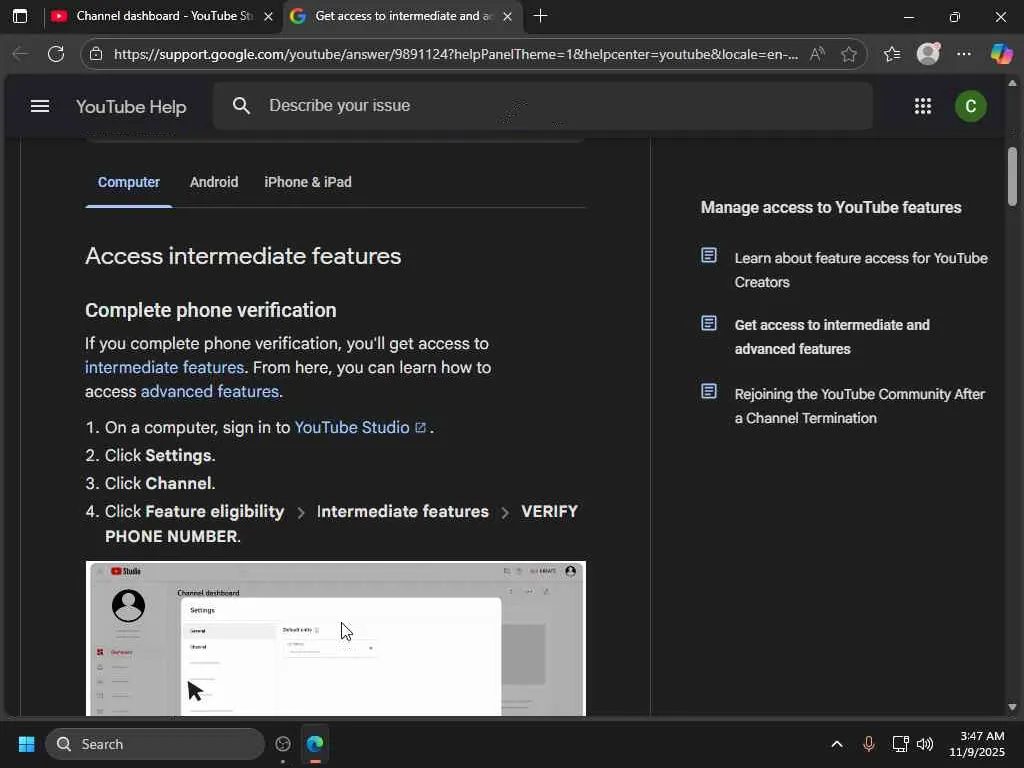
Task: Click the Complete phone verification heading
Action: 210,310
